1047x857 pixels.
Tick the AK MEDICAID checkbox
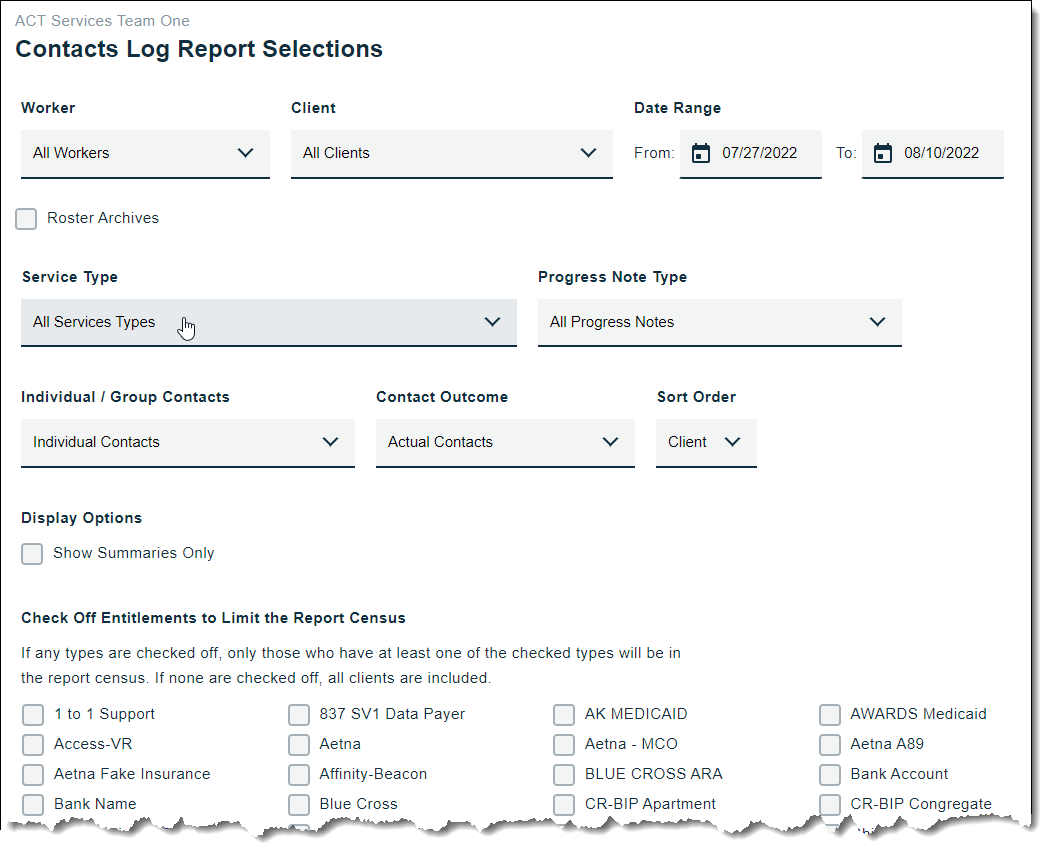(564, 715)
